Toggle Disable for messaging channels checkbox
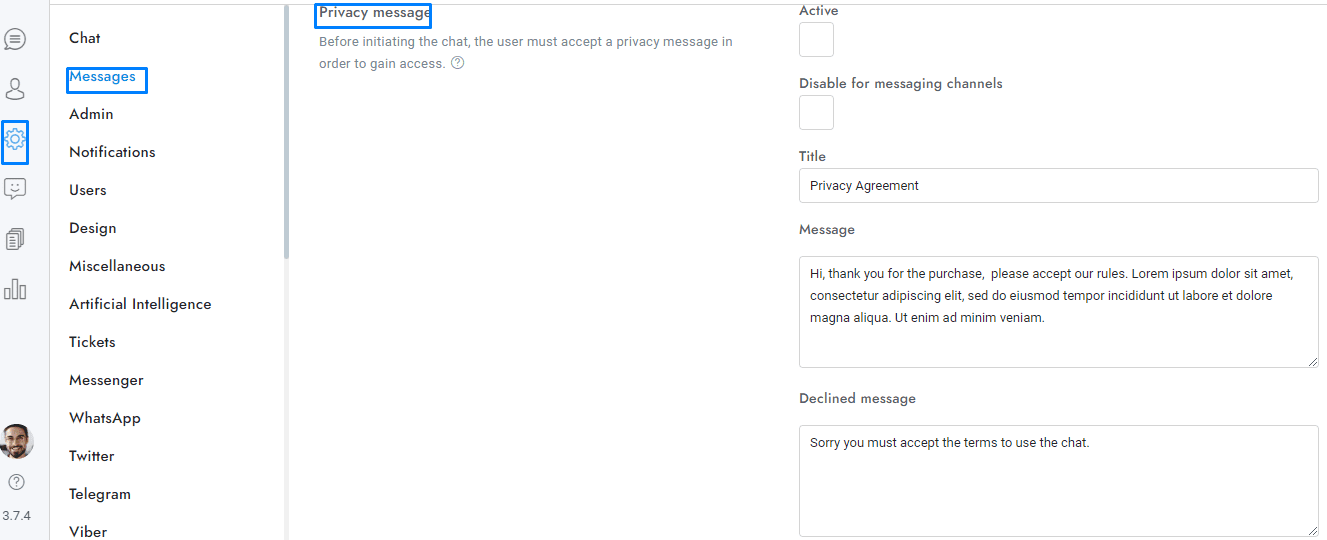The width and height of the screenshot is (1327, 540). click(x=816, y=113)
